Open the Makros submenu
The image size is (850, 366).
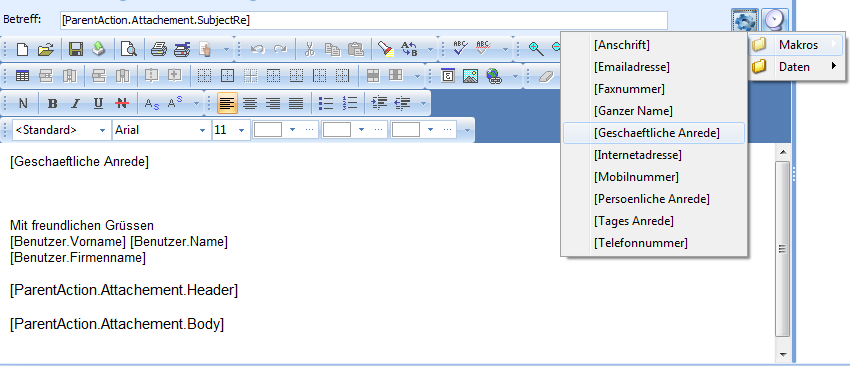tap(796, 44)
